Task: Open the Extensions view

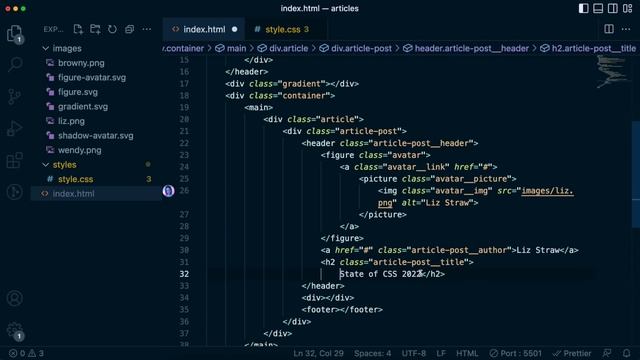Action: coord(15,160)
